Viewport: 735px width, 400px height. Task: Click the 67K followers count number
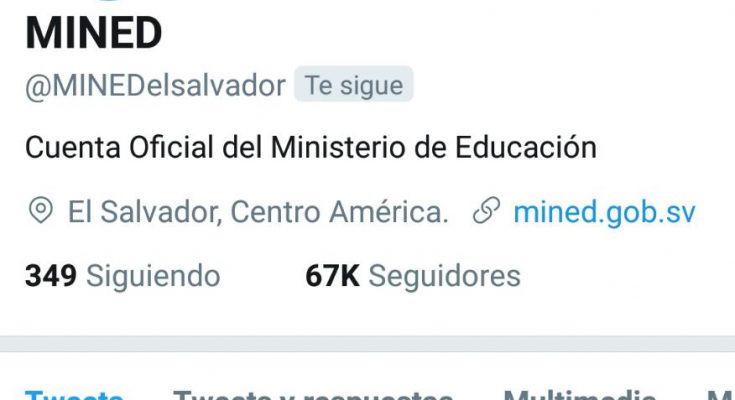332,276
